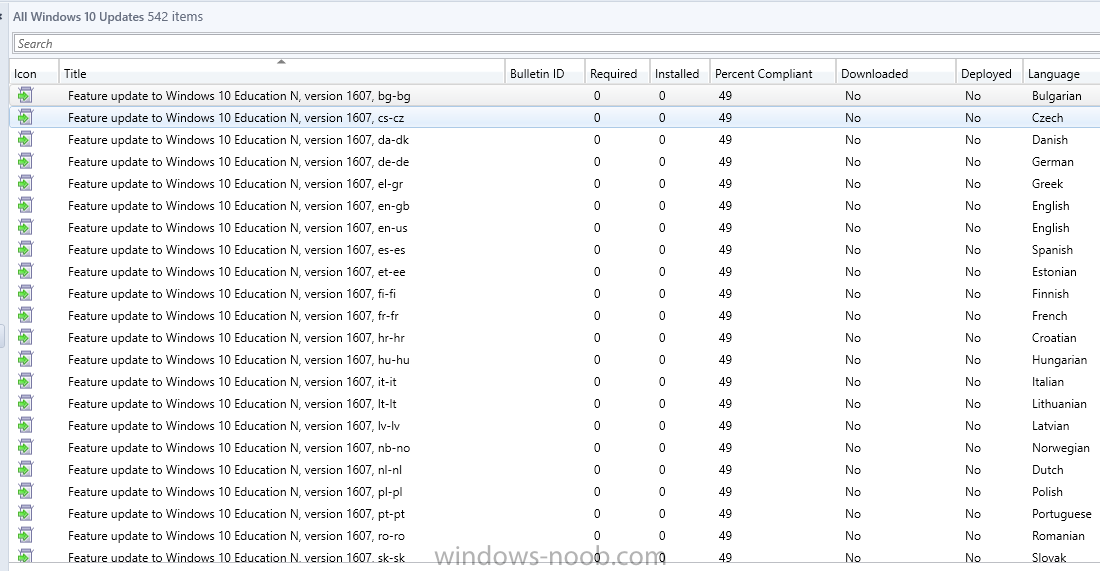The image size is (1100, 571).
Task: Select the Education N version 1607 fr-fr update title
Action: (x=234, y=315)
